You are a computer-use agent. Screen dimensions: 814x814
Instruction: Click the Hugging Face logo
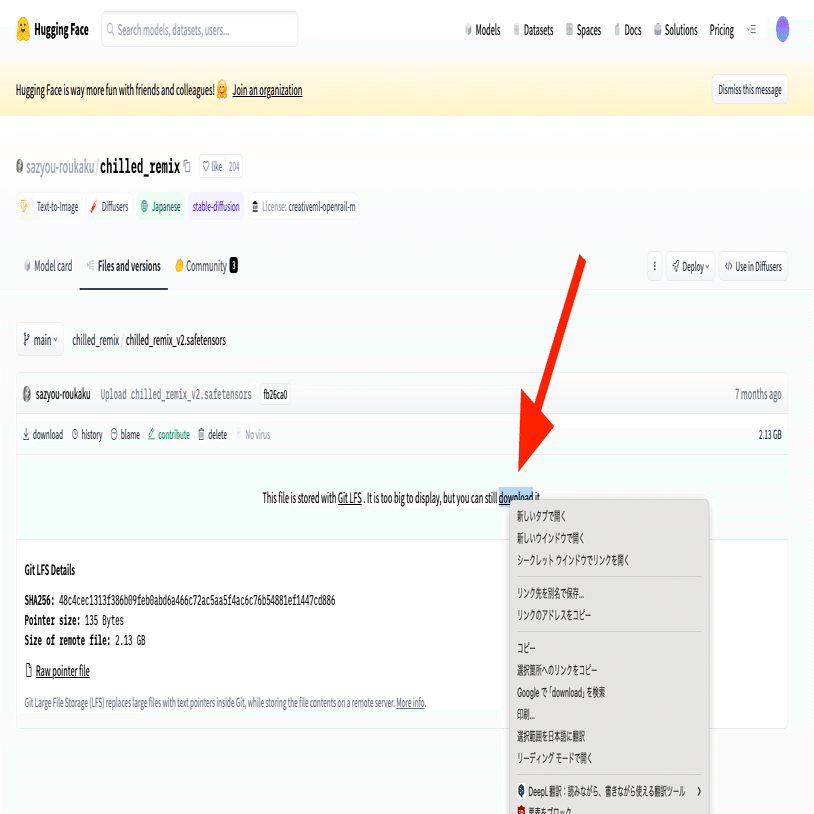(52, 29)
